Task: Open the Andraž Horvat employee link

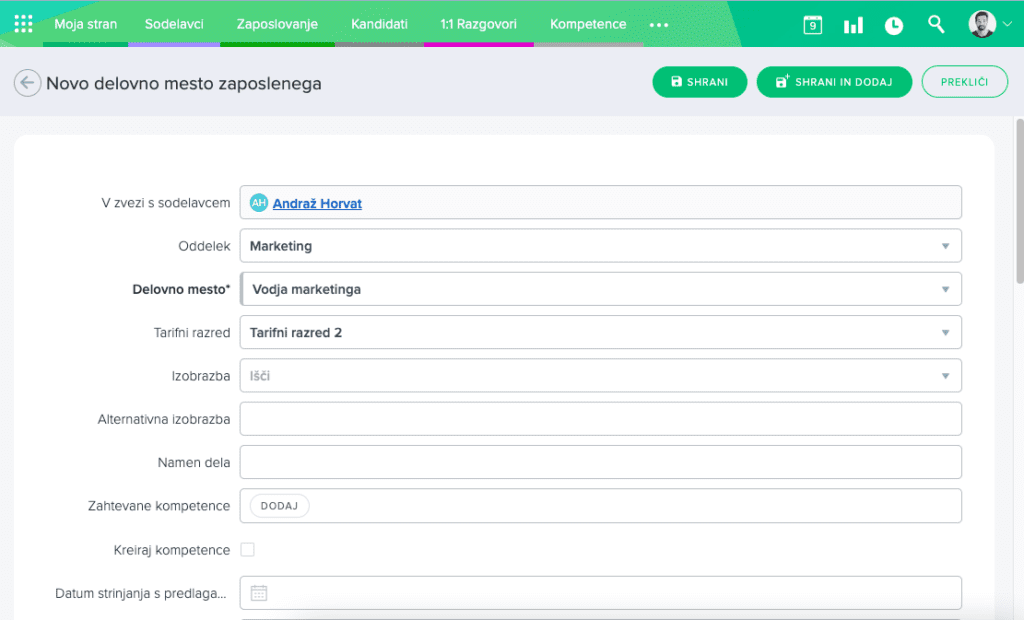Action: click(317, 203)
